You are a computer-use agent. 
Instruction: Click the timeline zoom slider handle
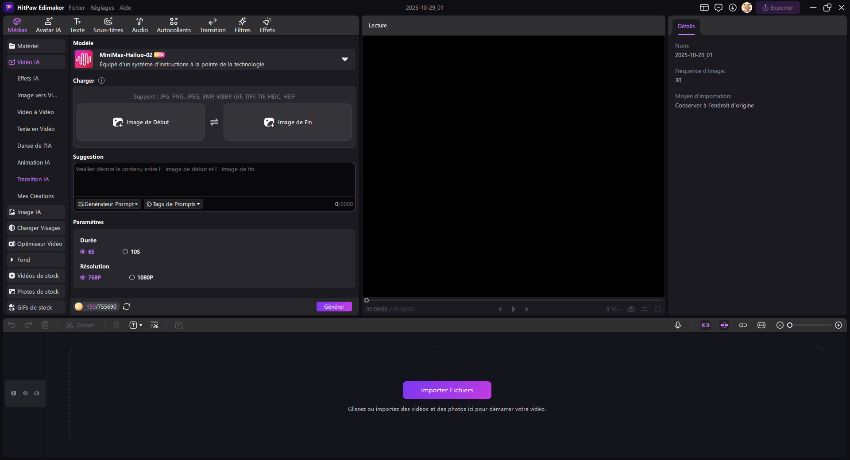[x=790, y=325]
